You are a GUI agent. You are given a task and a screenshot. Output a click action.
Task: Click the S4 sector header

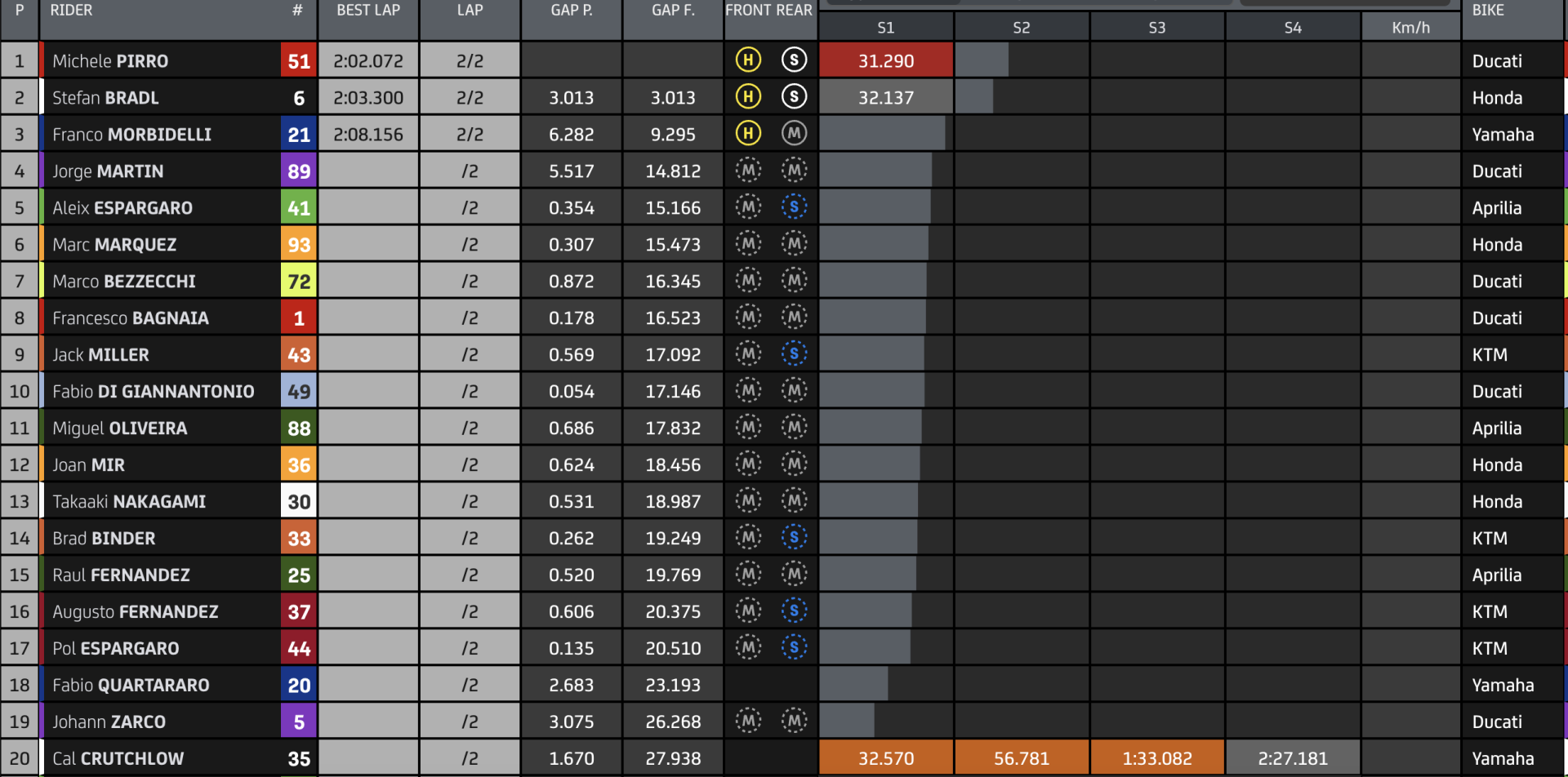[1293, 28]
